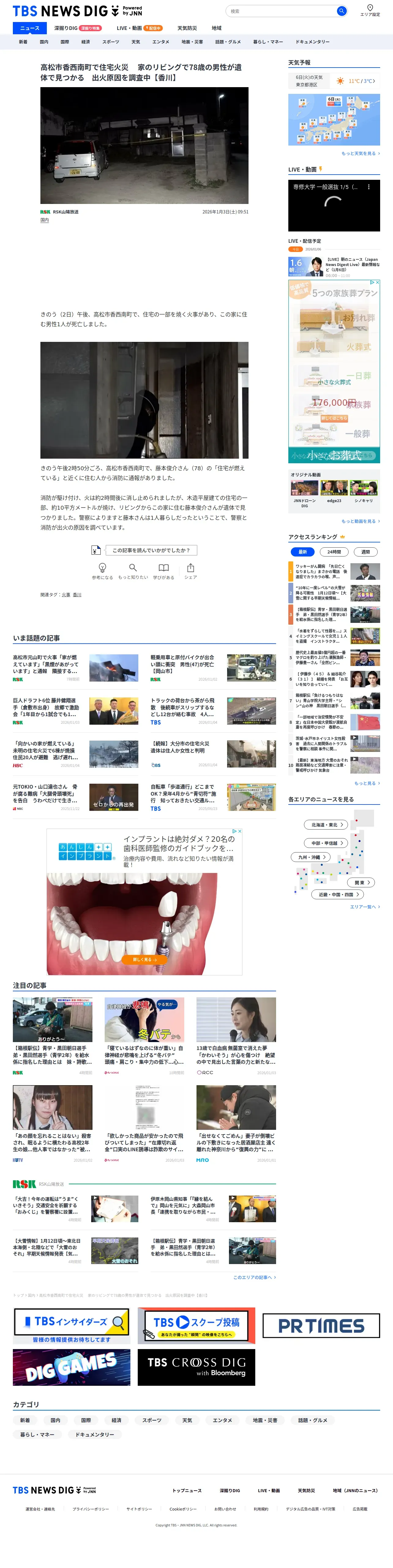Screen dimensions: 393x1568
Task: Click the document mascot icon beside feedback prompt
Action: tap(96, 550)
